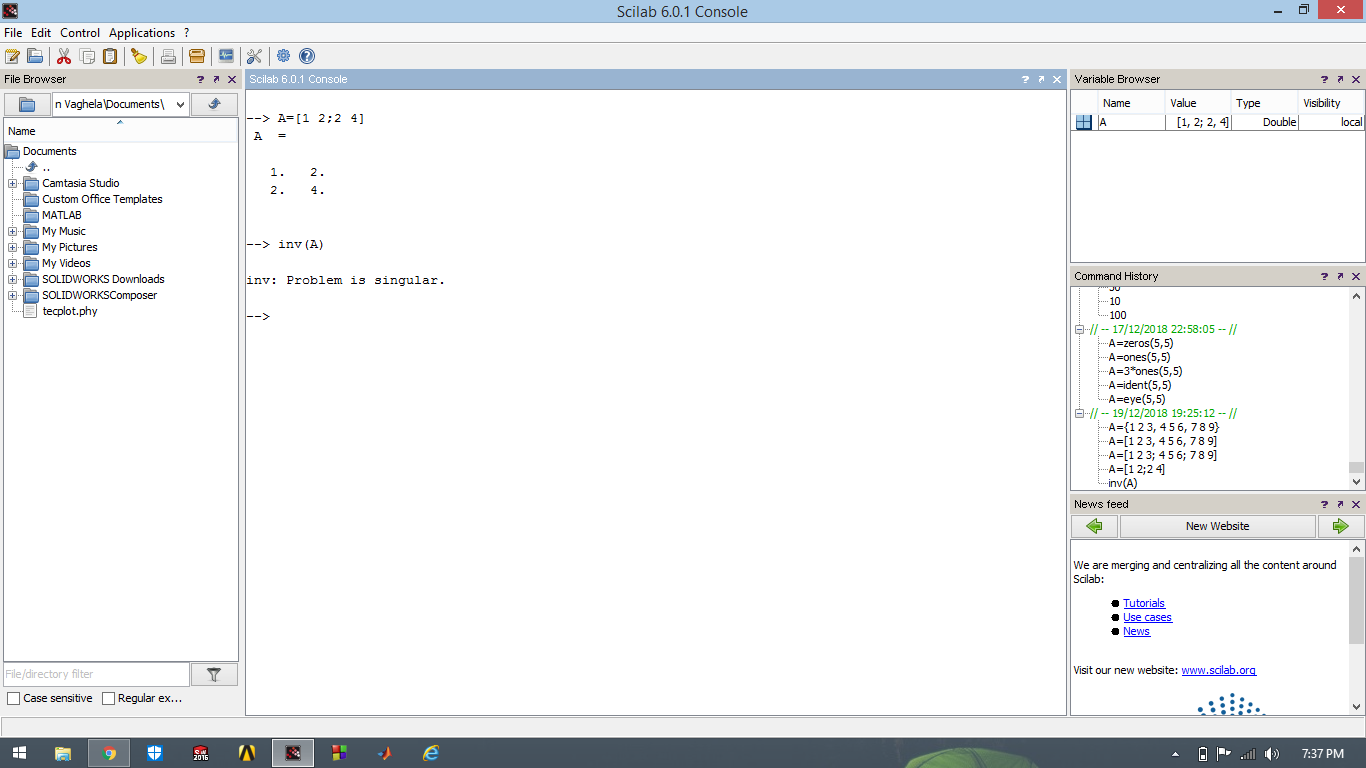Viewport: 1366px width, 768px height.
Task: Expand My Music folder
Action: (x=12, y=231)
